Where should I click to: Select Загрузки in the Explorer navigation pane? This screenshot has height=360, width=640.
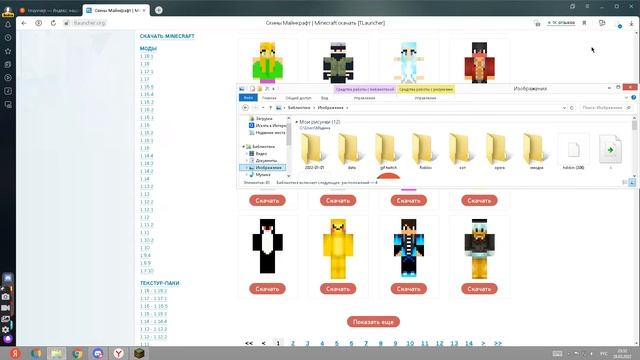[x=260, y=118]
